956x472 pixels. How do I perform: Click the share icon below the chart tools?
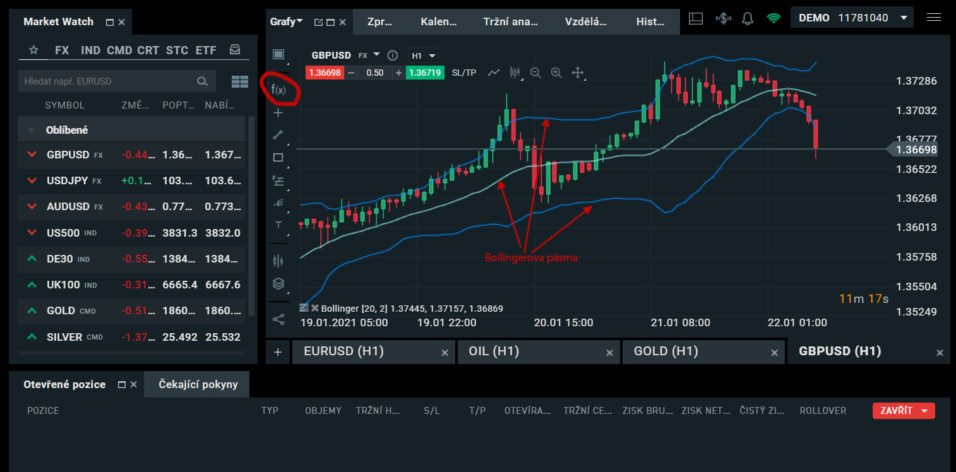click(x=278, y=319)
